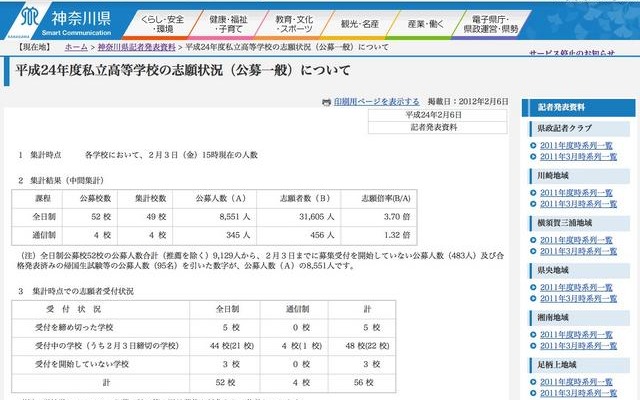Click the printer icon
This screenshot has width=640, height=400.
(x=326, y=102)
